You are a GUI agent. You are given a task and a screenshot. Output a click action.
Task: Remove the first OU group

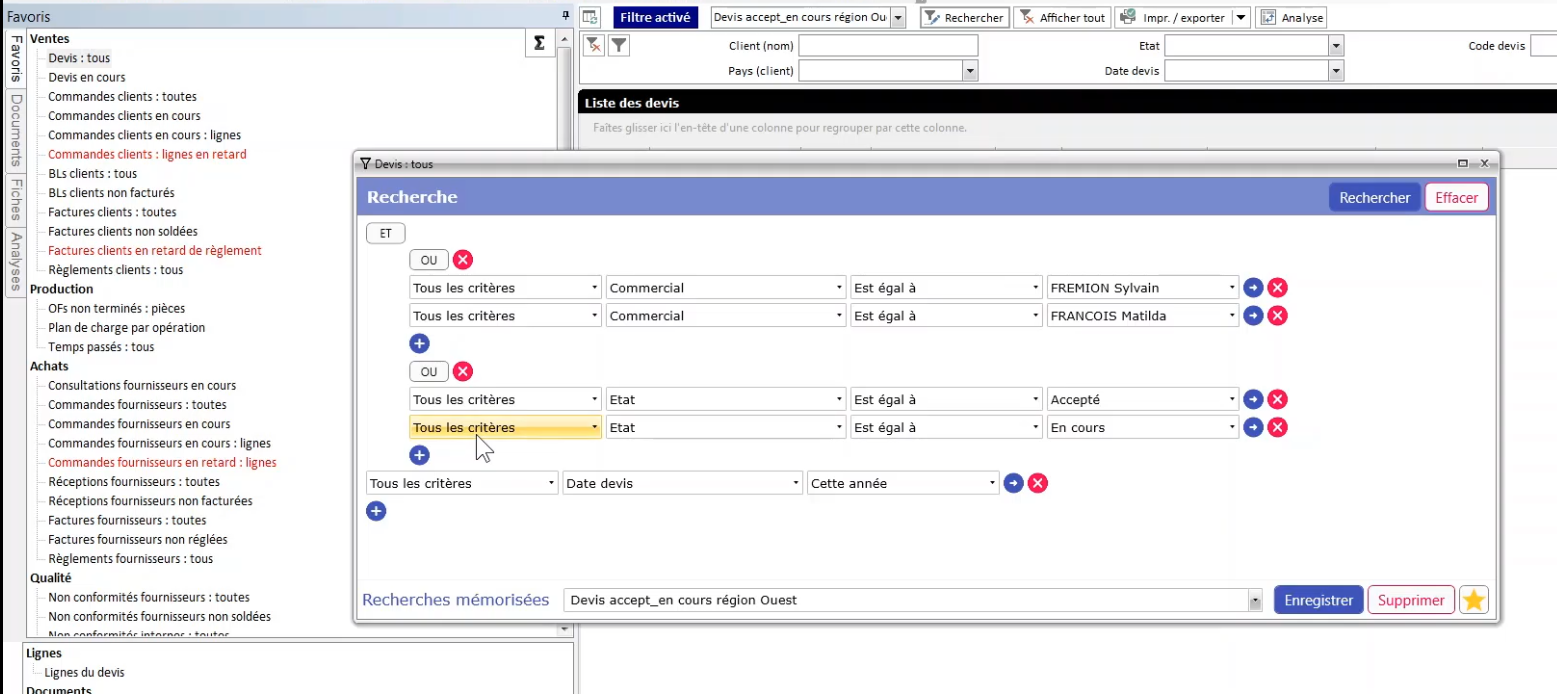click(463, 260)
